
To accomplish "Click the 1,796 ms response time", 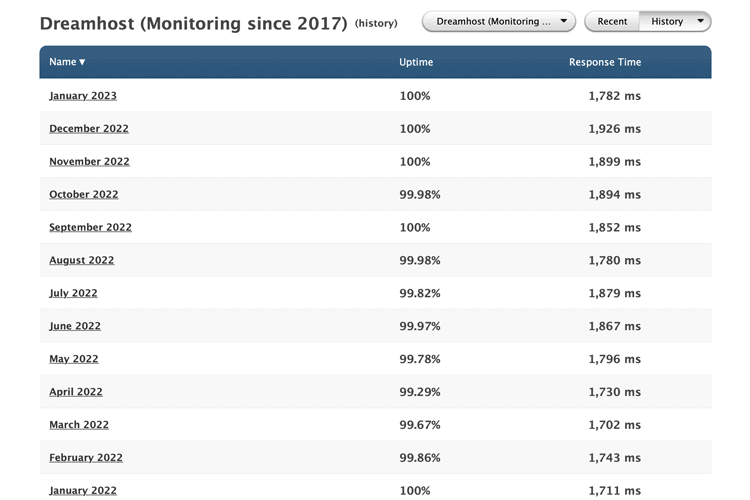I will pos(615,359).
